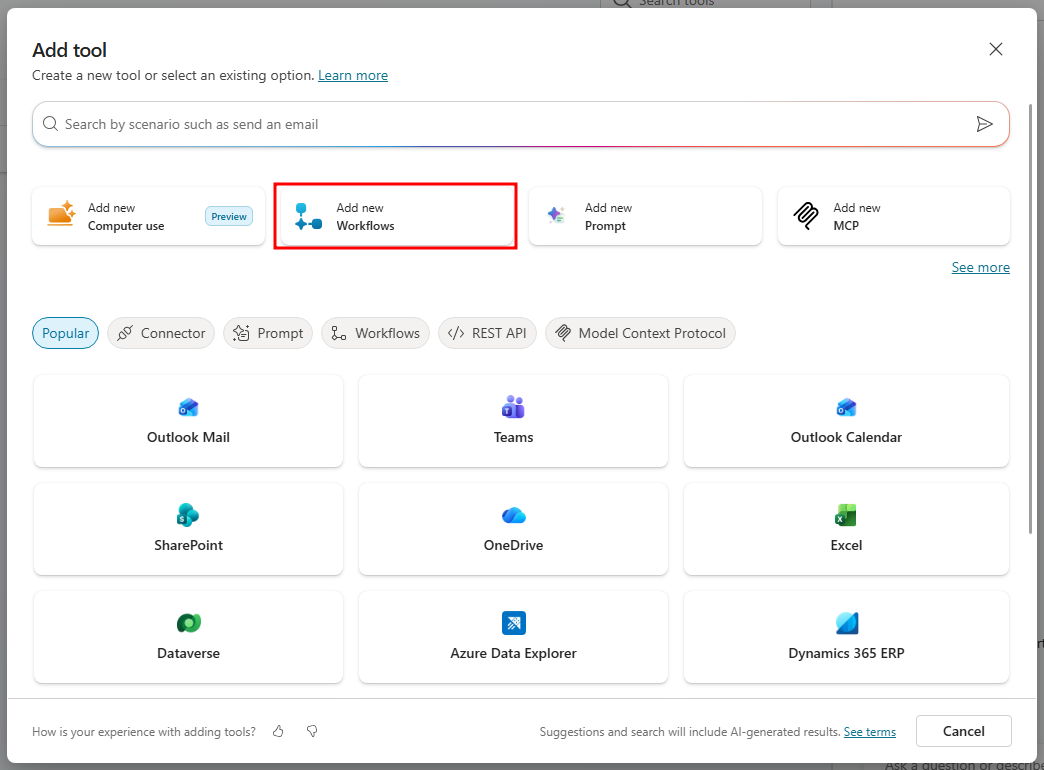
Task: Click the send arrow in search box
Action: pos(984,124)
